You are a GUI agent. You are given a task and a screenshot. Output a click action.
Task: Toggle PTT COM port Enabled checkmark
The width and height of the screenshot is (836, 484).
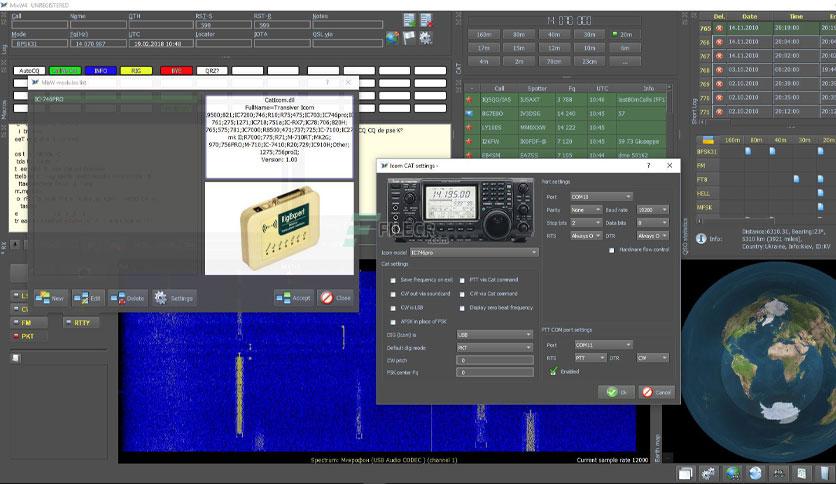pyautogui.click(x=553, y=372)
